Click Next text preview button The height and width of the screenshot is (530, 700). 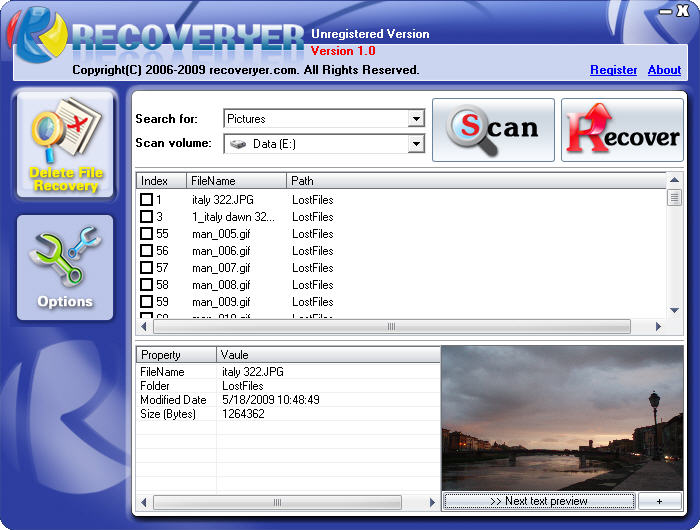click(539, 501)
